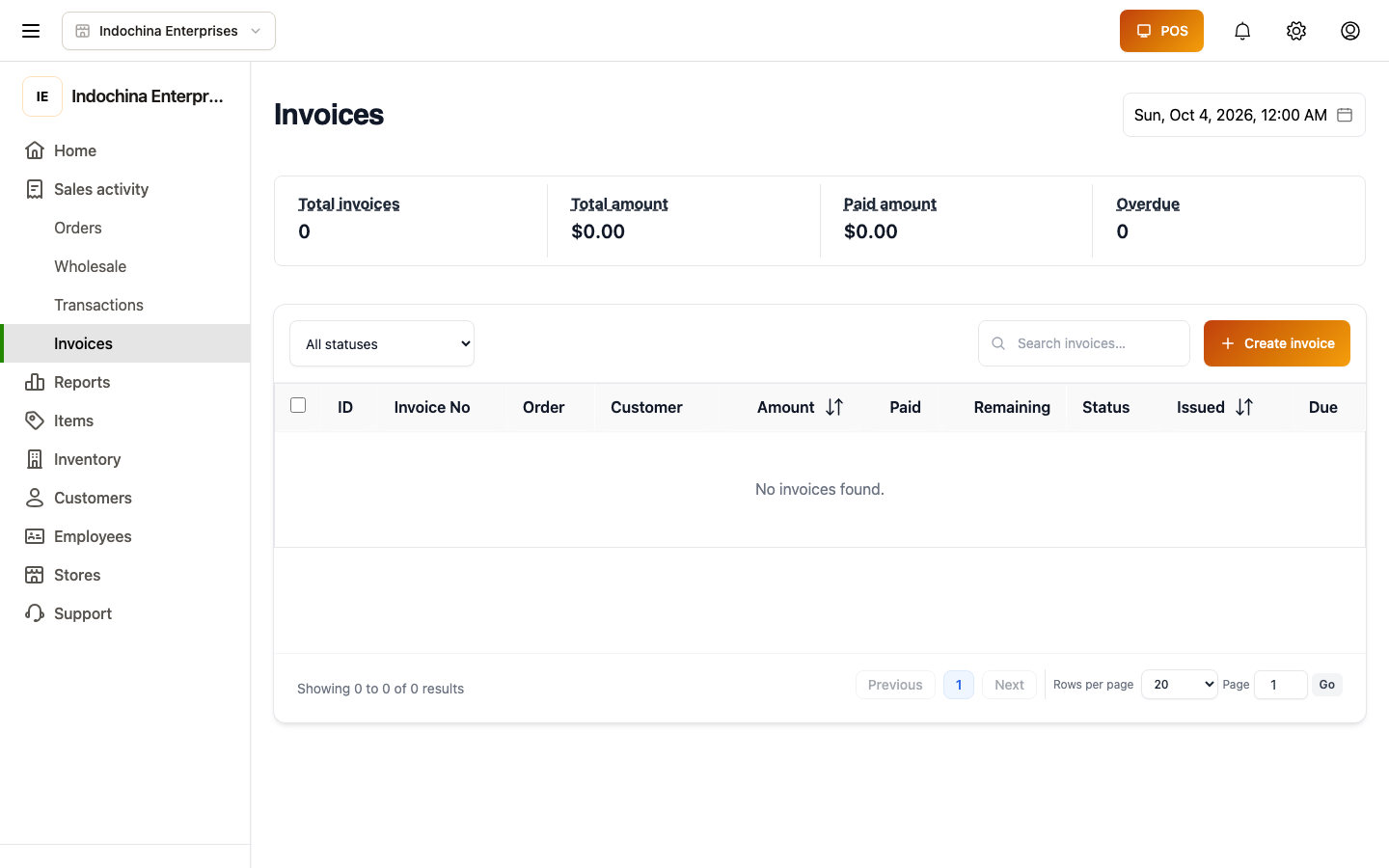Open user account profile icon
The image size is (1389, 868).
tap(1350, 31)
